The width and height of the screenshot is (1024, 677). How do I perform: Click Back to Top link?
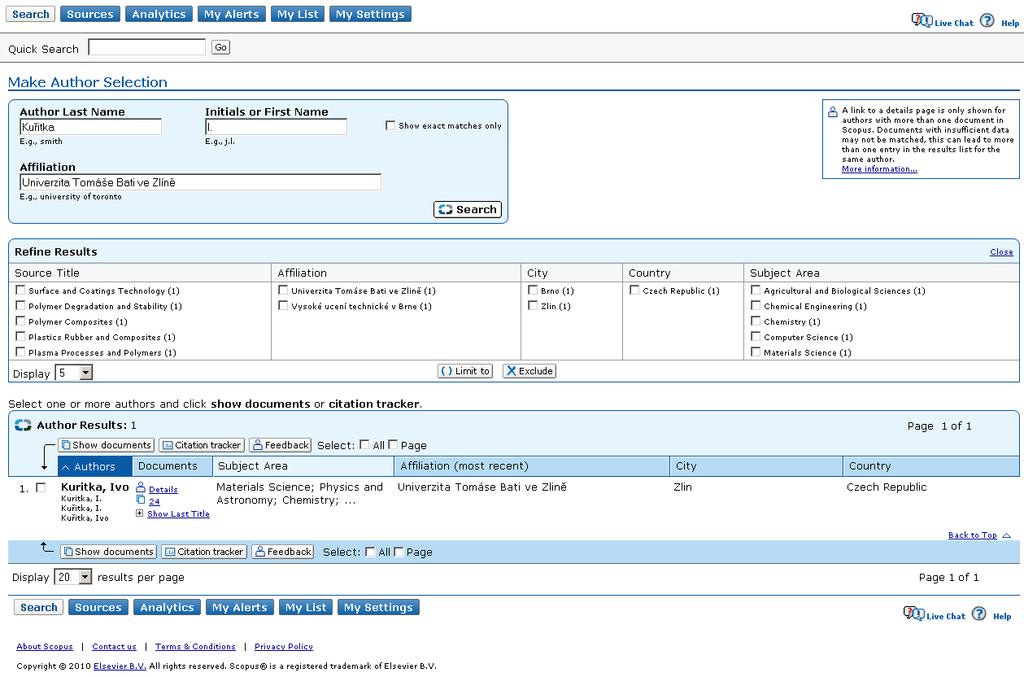tap(972, 535)
